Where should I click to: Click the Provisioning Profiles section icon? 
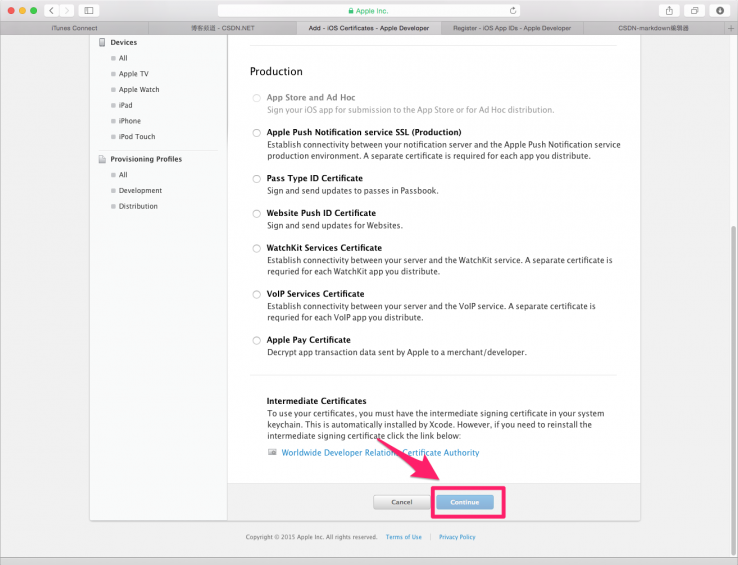tap(102, 159)
